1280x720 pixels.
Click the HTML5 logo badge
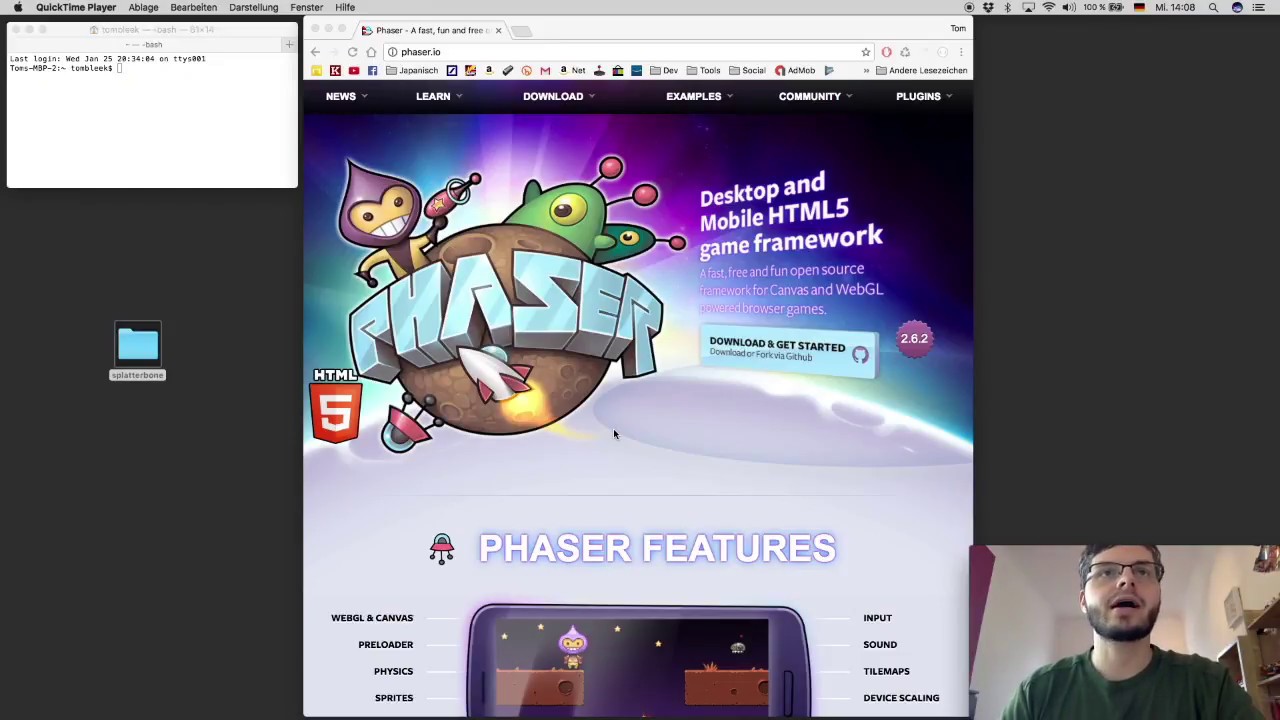tap(336, 406)
